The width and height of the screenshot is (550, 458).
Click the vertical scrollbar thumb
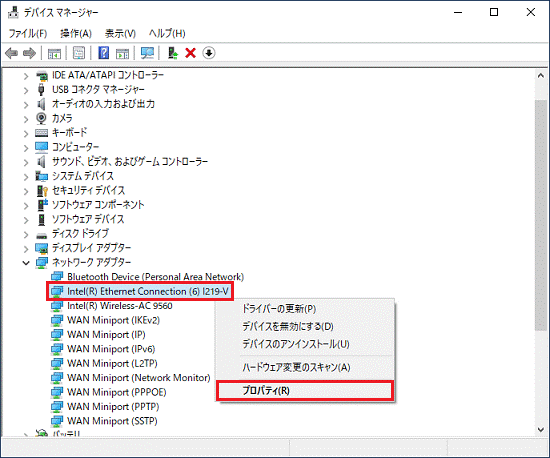tap(541, 215)
